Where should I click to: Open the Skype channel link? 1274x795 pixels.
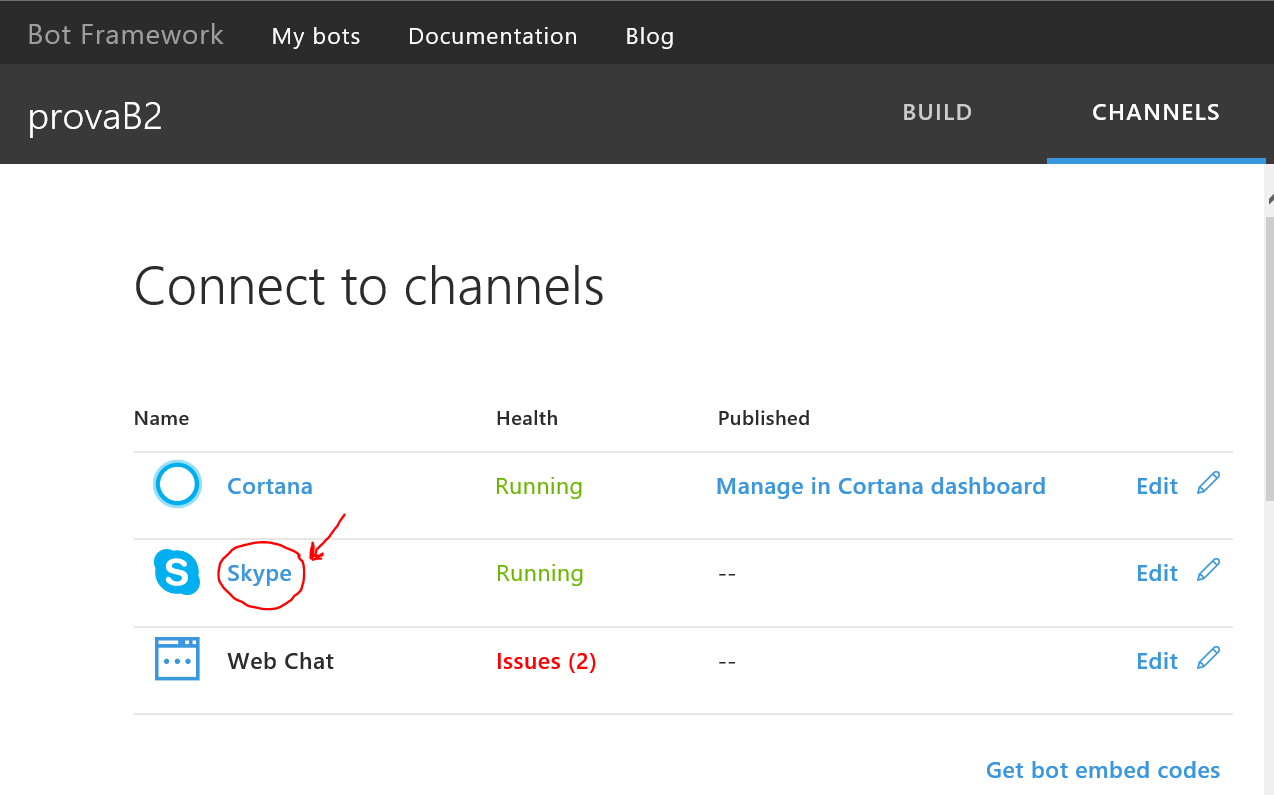click(x=259, y=573)
